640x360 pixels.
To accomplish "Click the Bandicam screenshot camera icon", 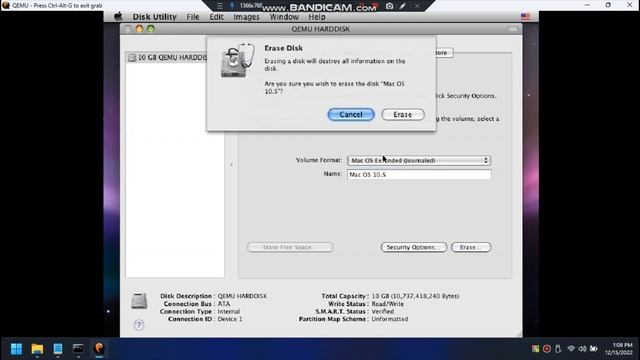I will (389, 6).
